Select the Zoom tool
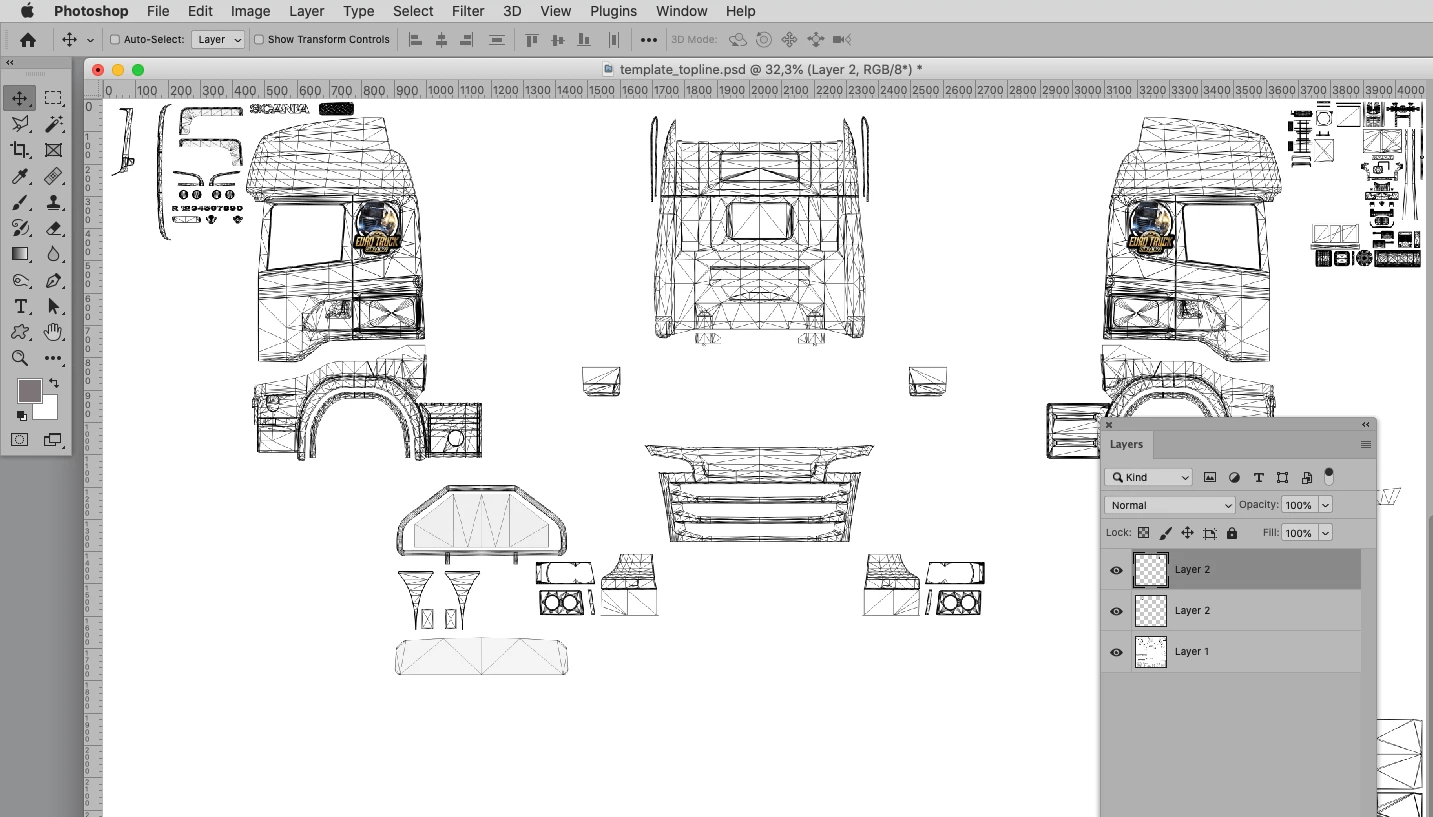This screenshot has height=817, width=1433. (20, 358)
